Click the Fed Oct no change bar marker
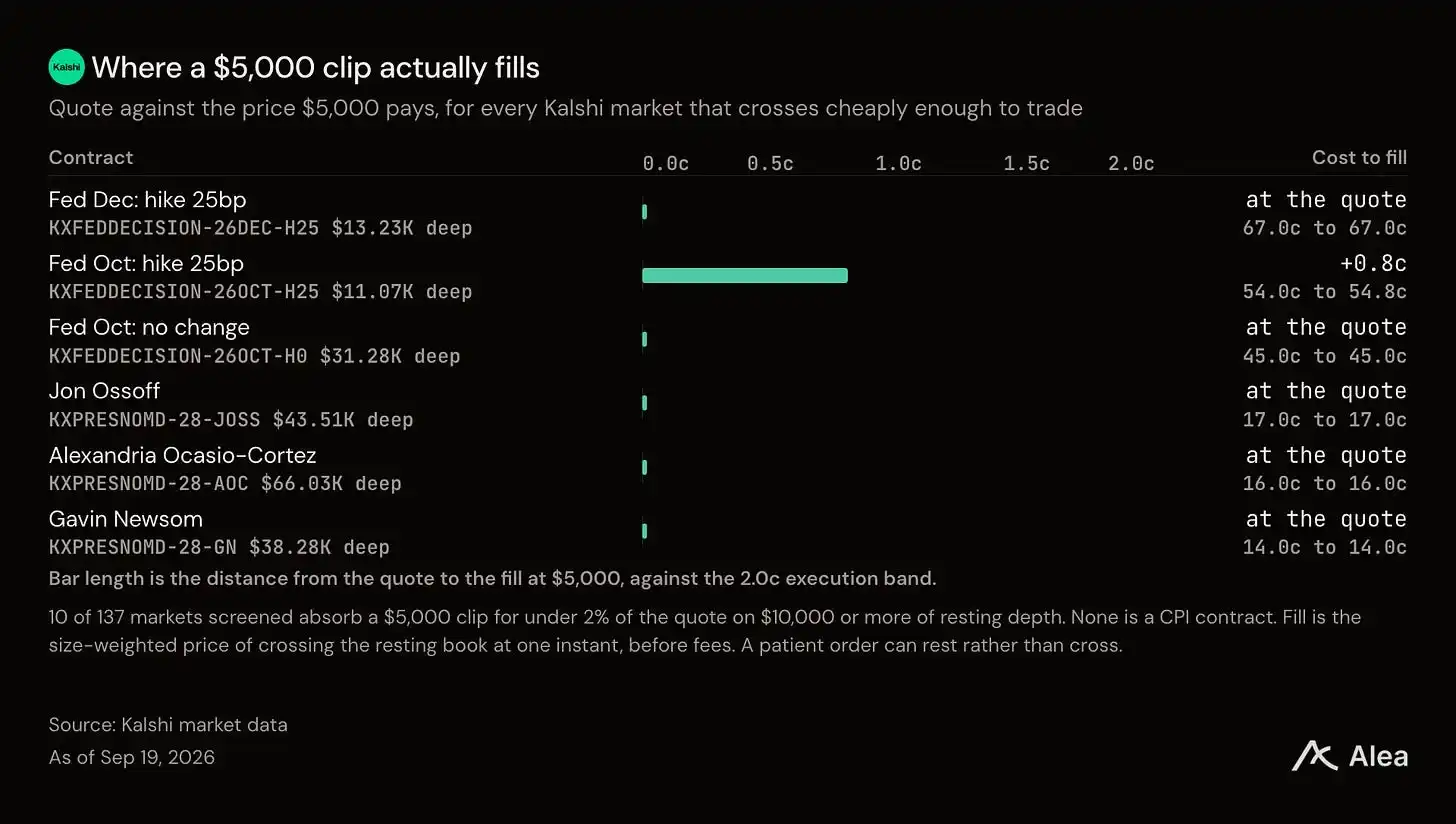The height and width of the screenshot is (824, 1456). [645, 340]
